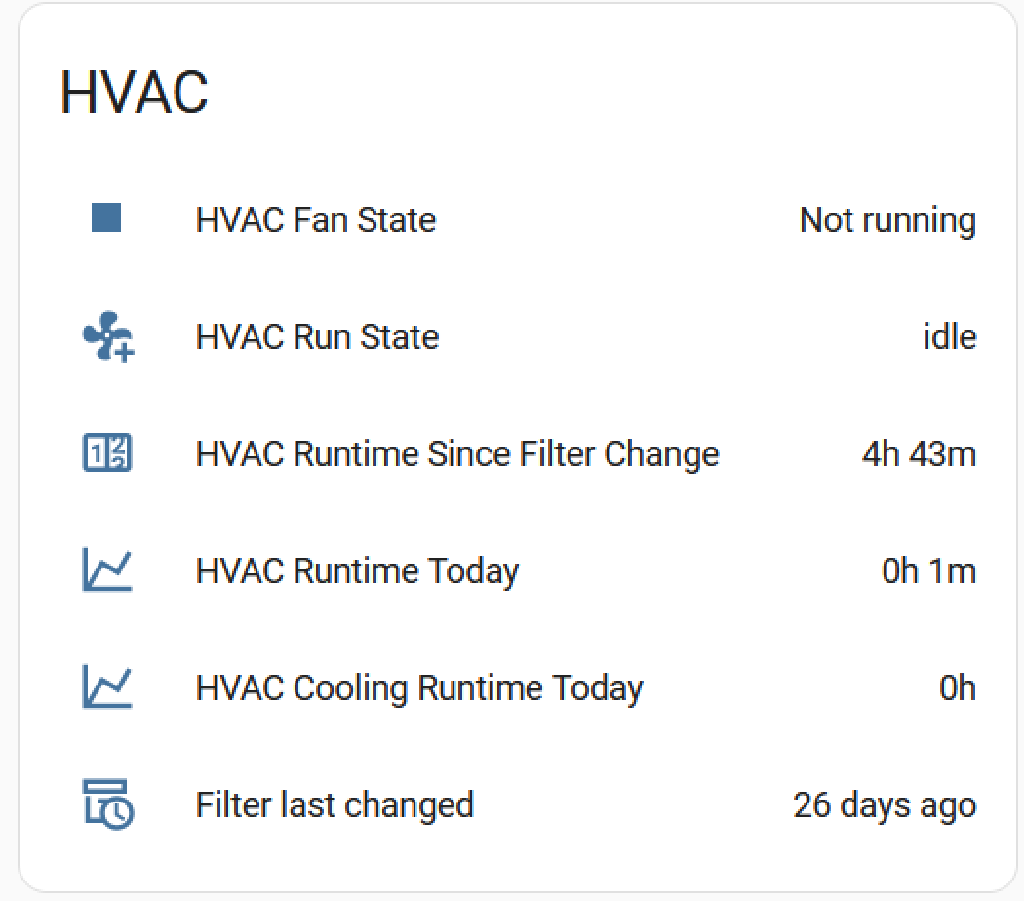Click the counter icon beside Runtime Since Filter Change
The image size is (1024, 901).
[x=107, y=453]
